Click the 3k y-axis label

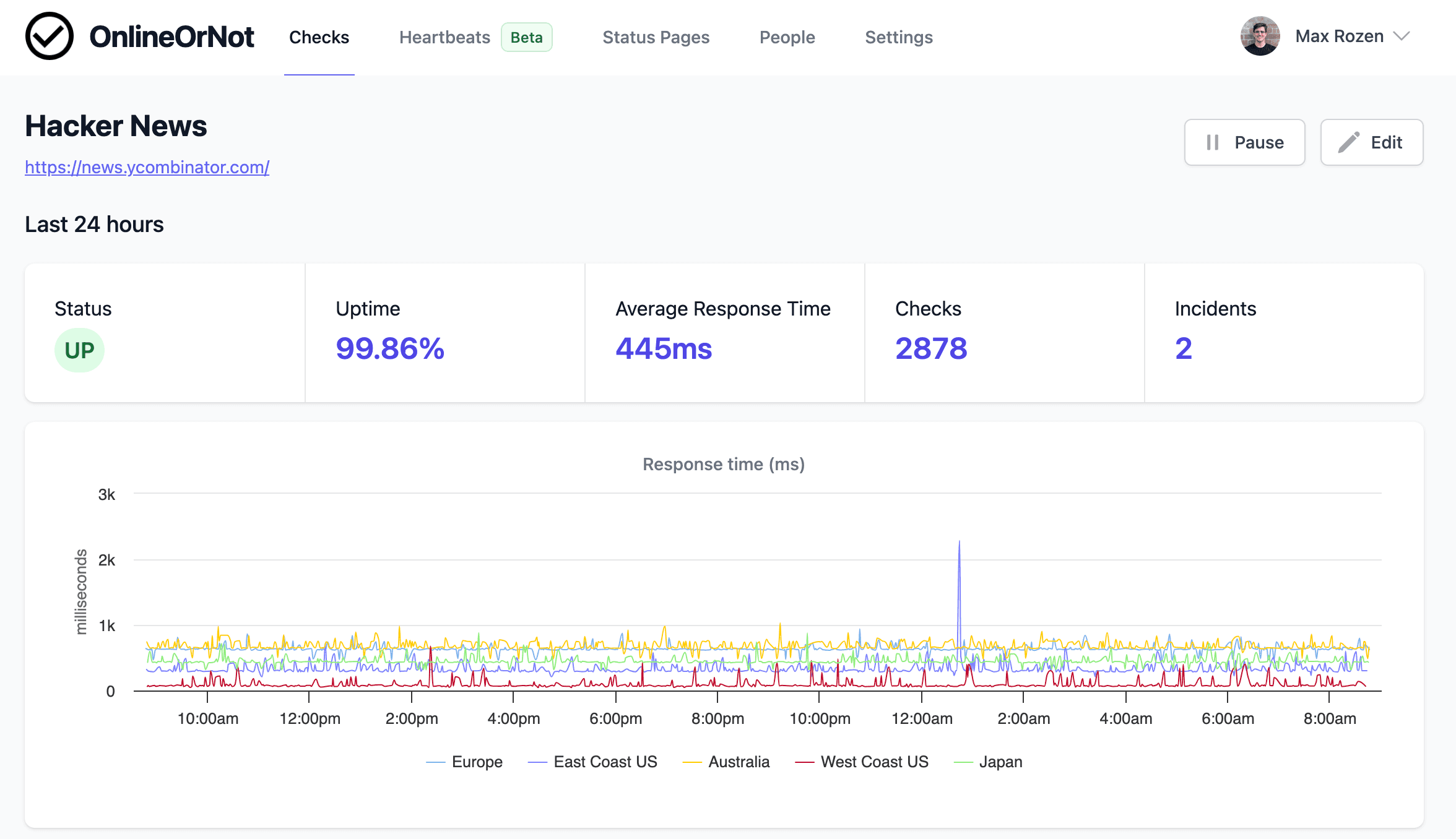click(106, 494)
